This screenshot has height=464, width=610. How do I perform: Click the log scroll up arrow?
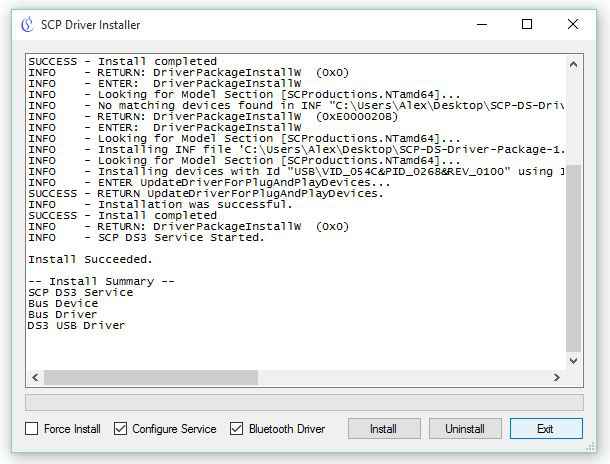[573, 65]
